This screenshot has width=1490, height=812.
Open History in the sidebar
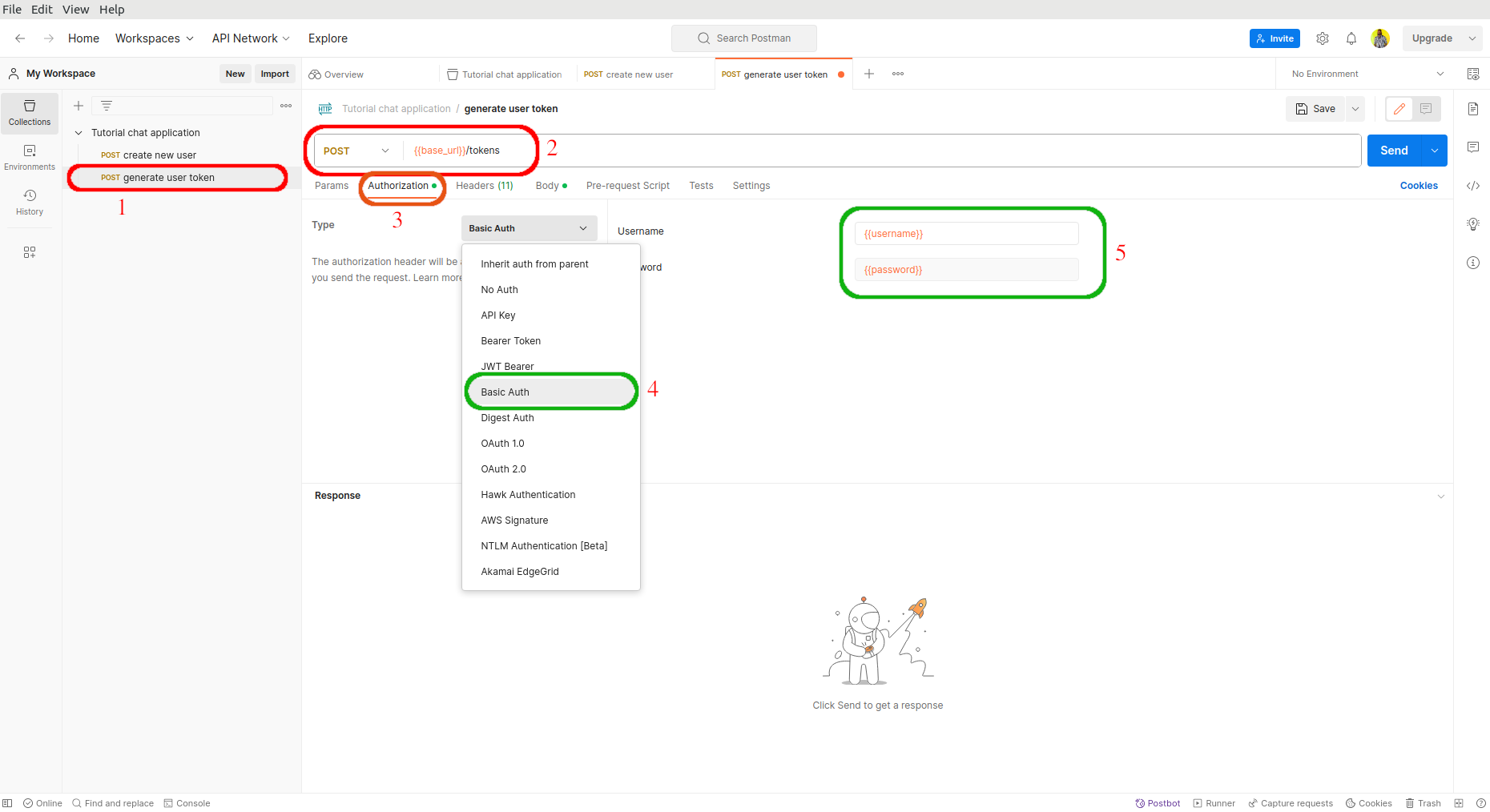pos(30,203)
